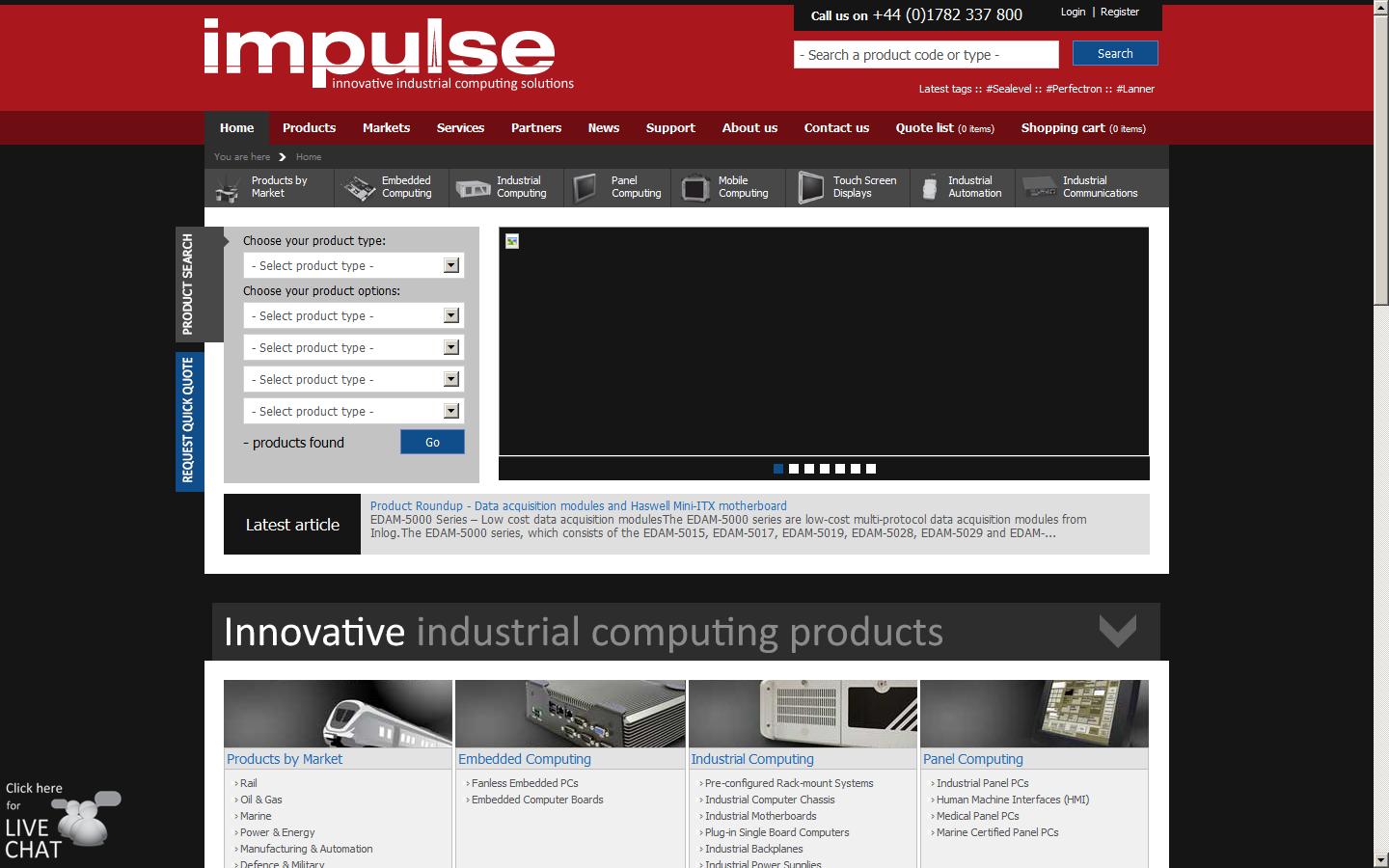Open the Products menu

click(309, 127)
